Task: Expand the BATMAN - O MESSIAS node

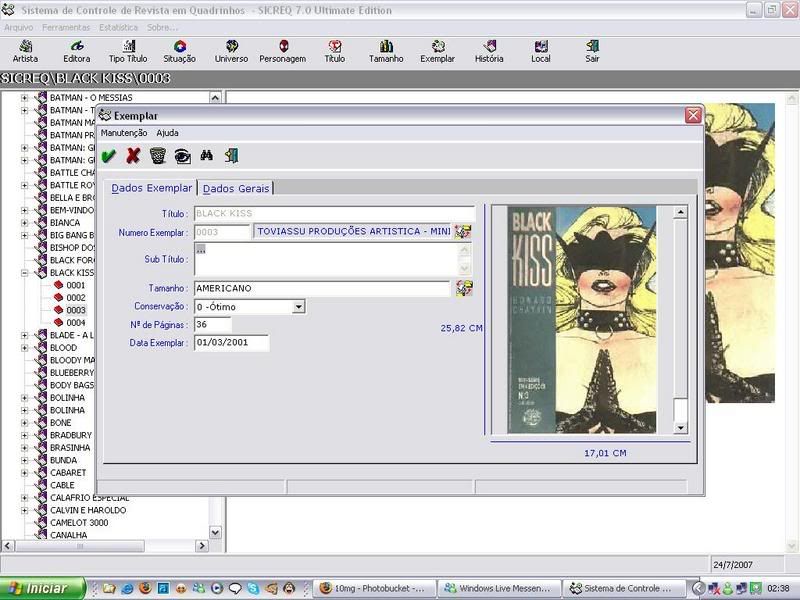Action: [24, 97]
